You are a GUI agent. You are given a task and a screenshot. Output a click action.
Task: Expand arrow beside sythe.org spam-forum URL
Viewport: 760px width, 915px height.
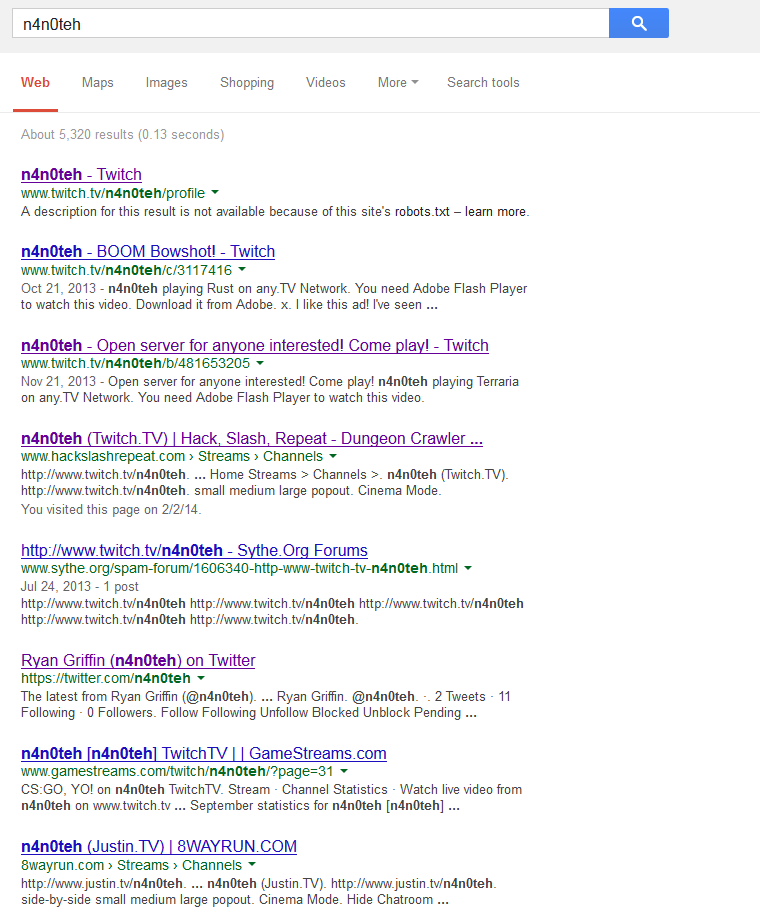point(468,568)
